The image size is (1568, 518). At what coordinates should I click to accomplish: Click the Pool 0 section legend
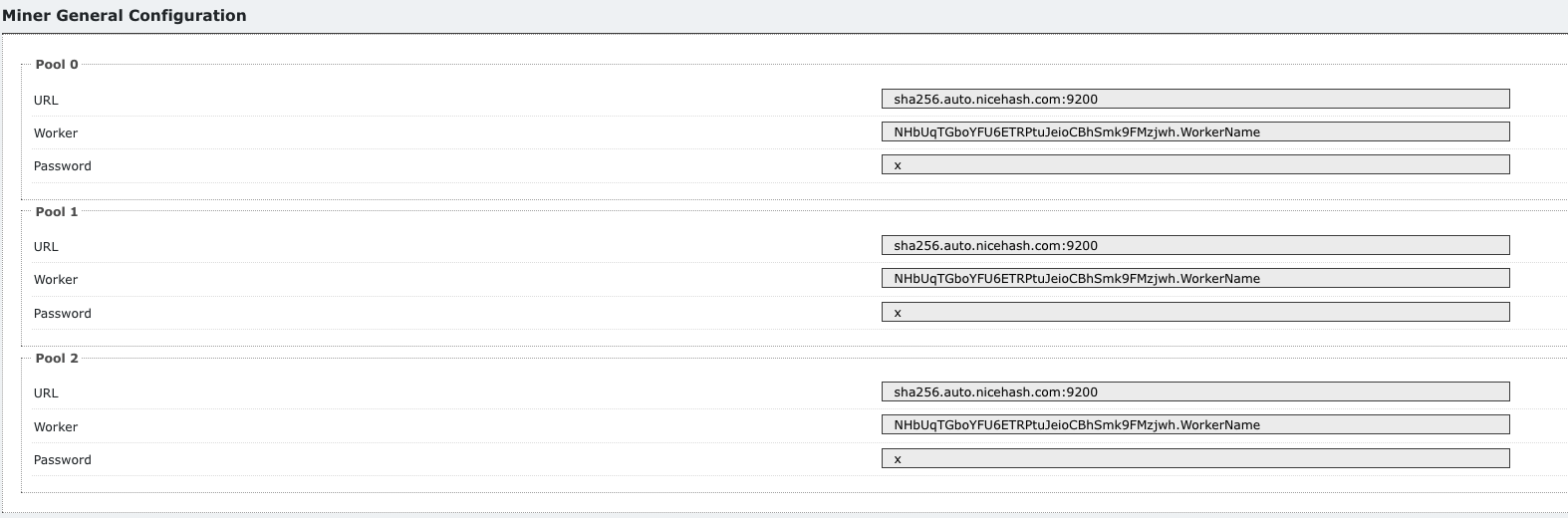click(57, 65)
